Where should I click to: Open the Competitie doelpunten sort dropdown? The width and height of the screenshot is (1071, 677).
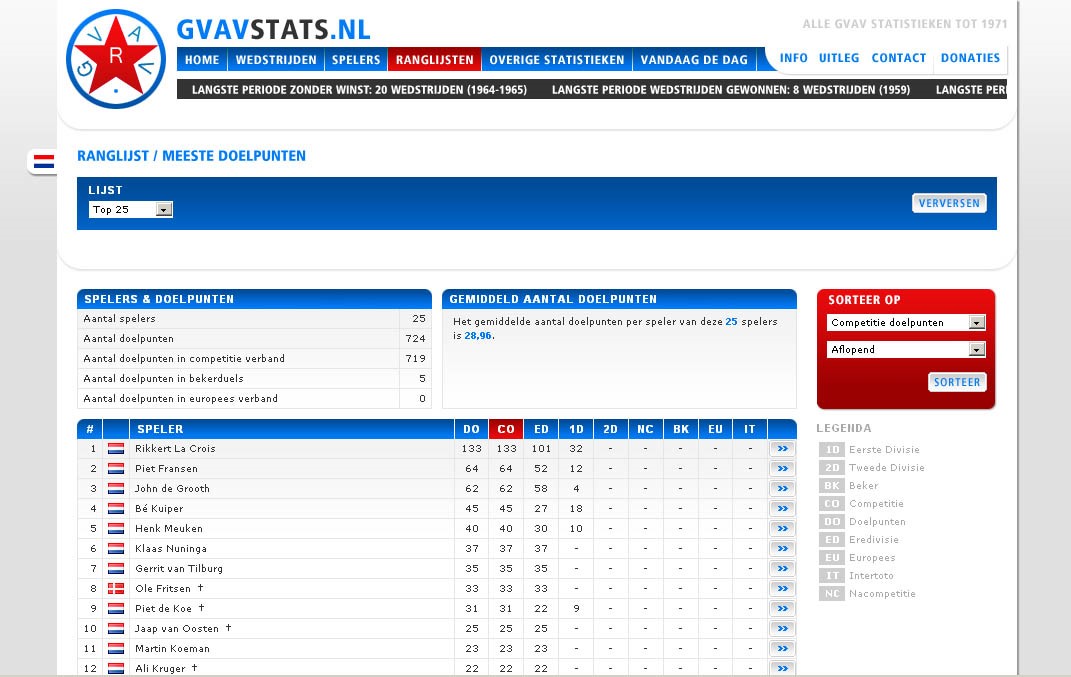click(x=906, y=323)
